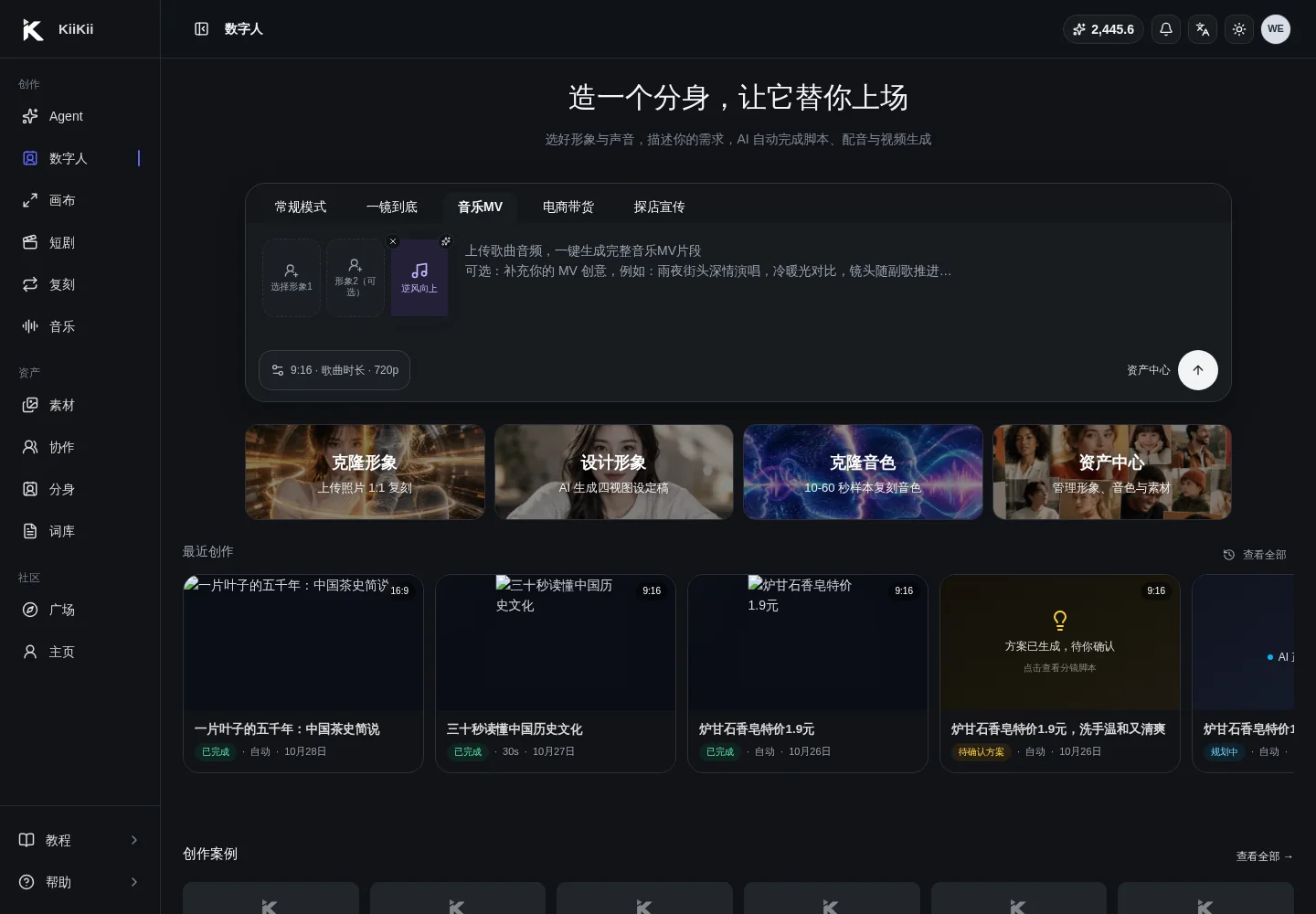Open the language translation switcher

click(1203, 29)
